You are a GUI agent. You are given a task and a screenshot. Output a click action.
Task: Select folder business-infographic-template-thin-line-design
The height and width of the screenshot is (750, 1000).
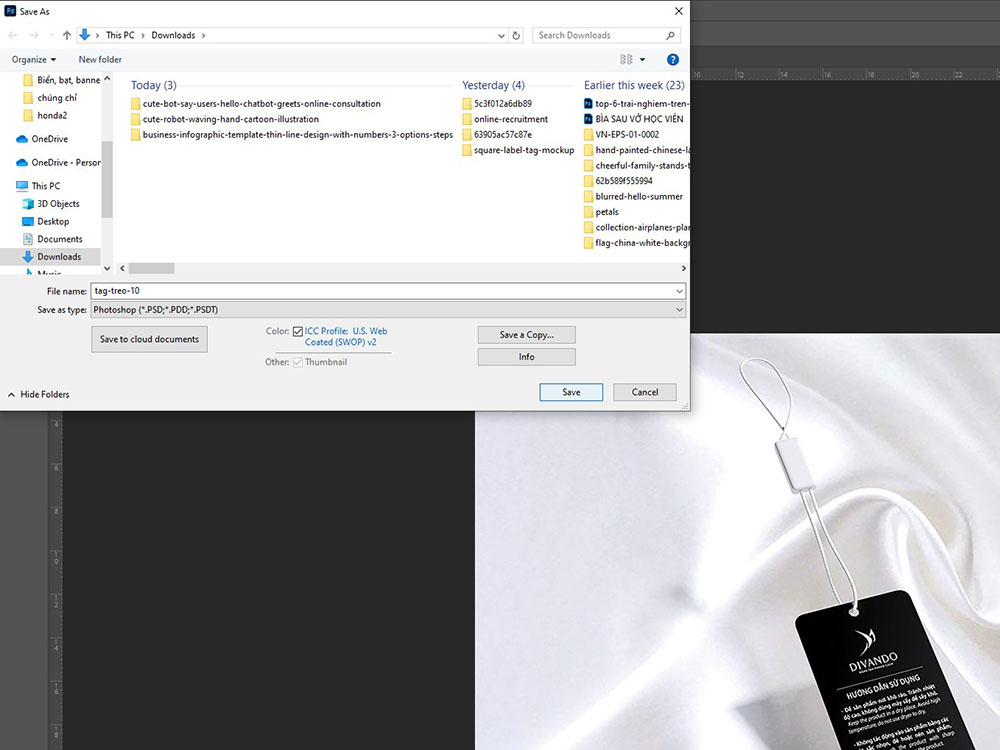pyautogui.click(x=291, y=135)
